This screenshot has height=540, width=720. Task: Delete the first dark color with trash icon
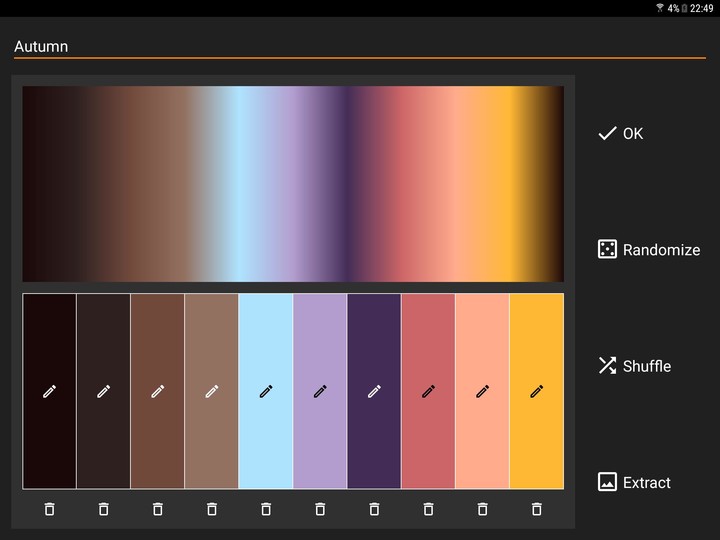pyautogui.click(x=50, y=509)
